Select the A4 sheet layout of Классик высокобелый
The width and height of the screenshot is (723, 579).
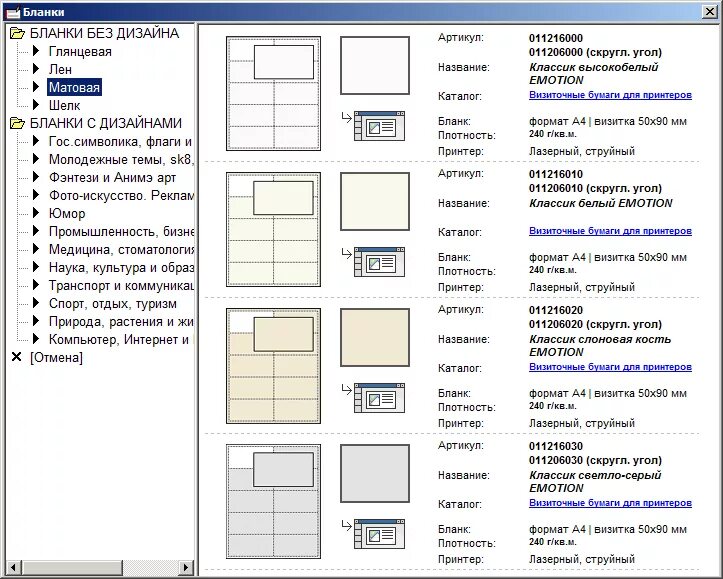point(273,94)
